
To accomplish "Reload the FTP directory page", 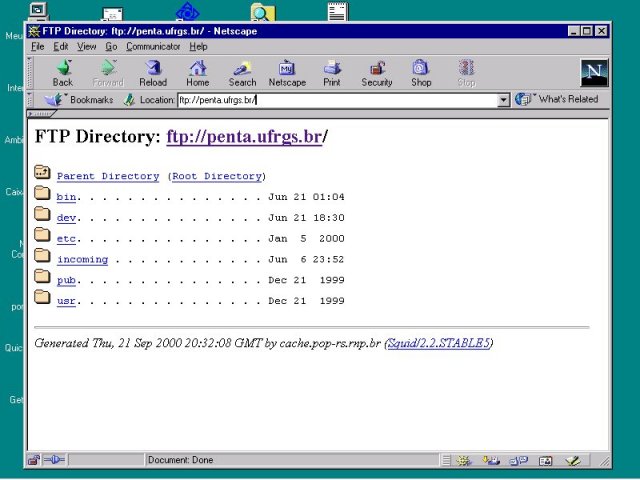I will (153, 73).
